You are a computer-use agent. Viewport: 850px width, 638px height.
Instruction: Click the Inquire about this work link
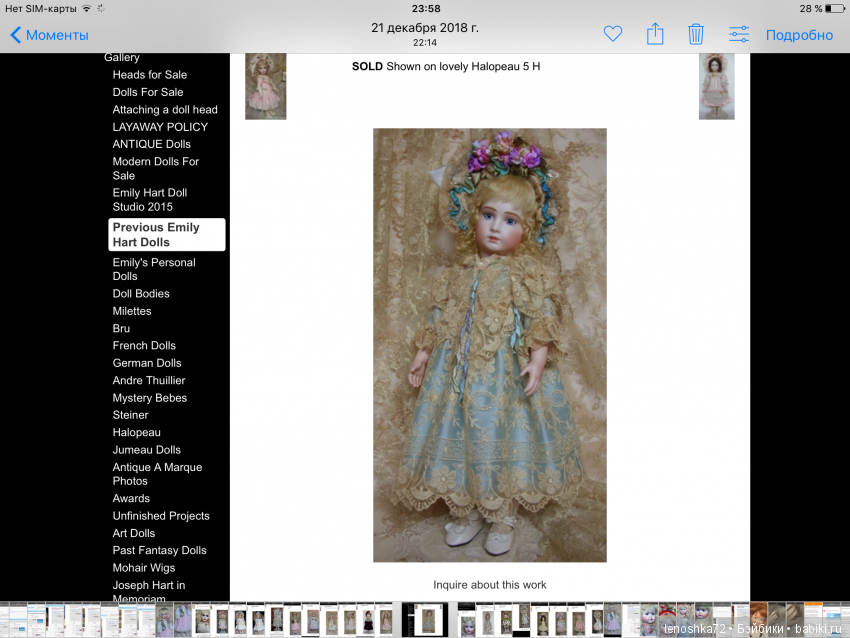pyautogui.click(x=490, y=585)
